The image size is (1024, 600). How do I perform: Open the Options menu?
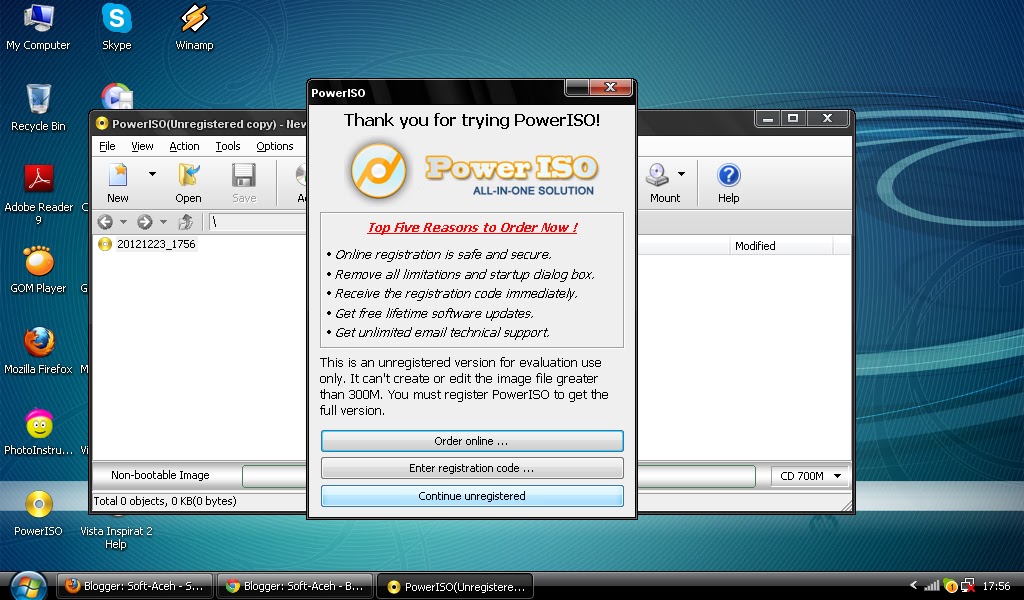tap(275, 145)
